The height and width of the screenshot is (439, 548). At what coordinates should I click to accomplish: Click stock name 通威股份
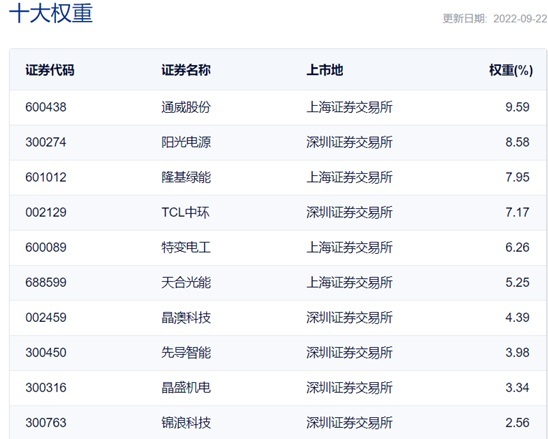click(186, 107)
